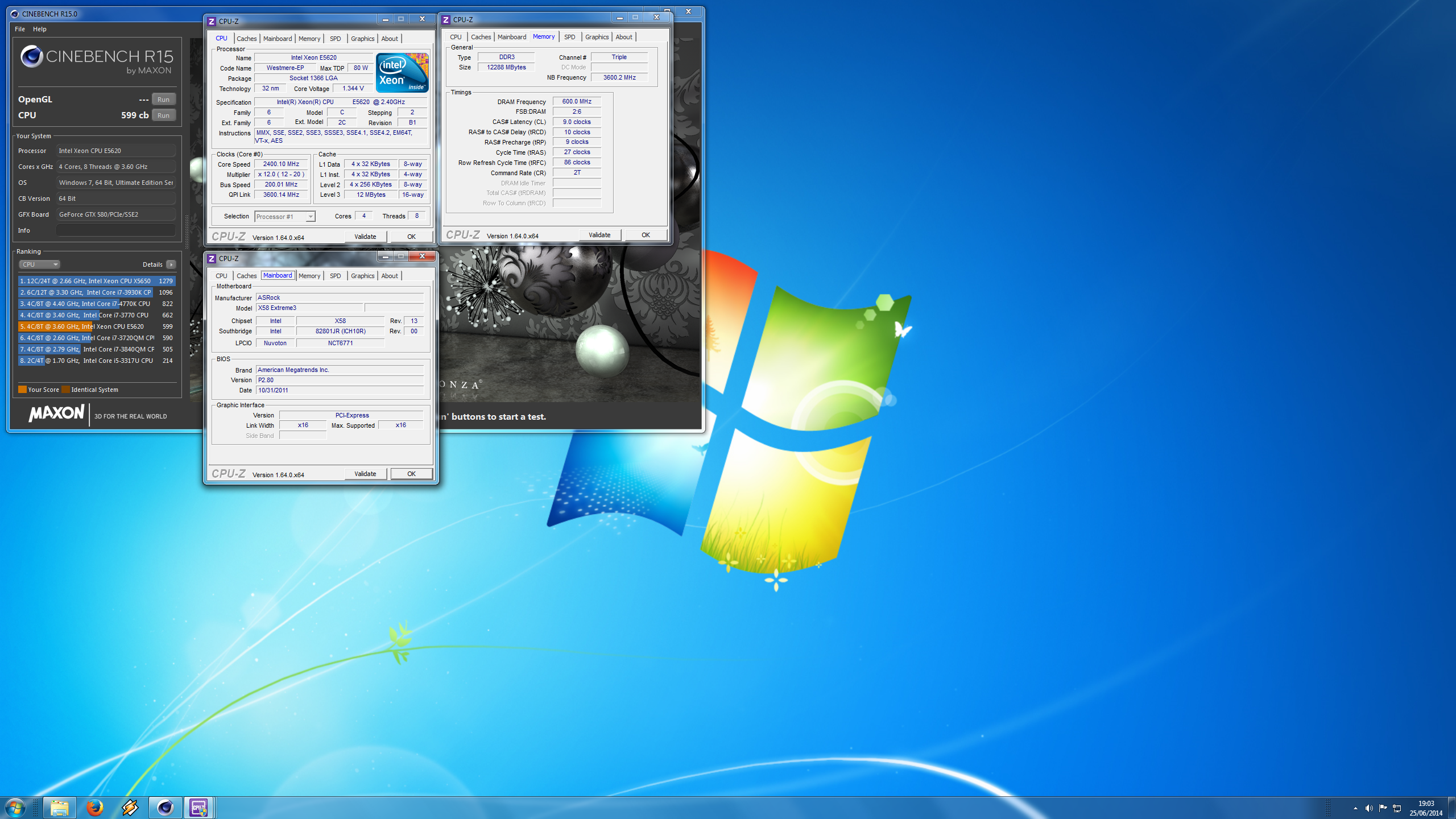This screenshot has height=819, width=1456.
Task: Open Caches tab in top-left CPU-Z
Action: (246, 39)
